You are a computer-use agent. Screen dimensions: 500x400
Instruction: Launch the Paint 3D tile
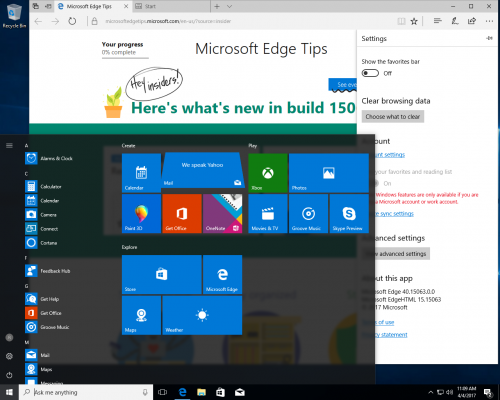[x=141, y=213]
